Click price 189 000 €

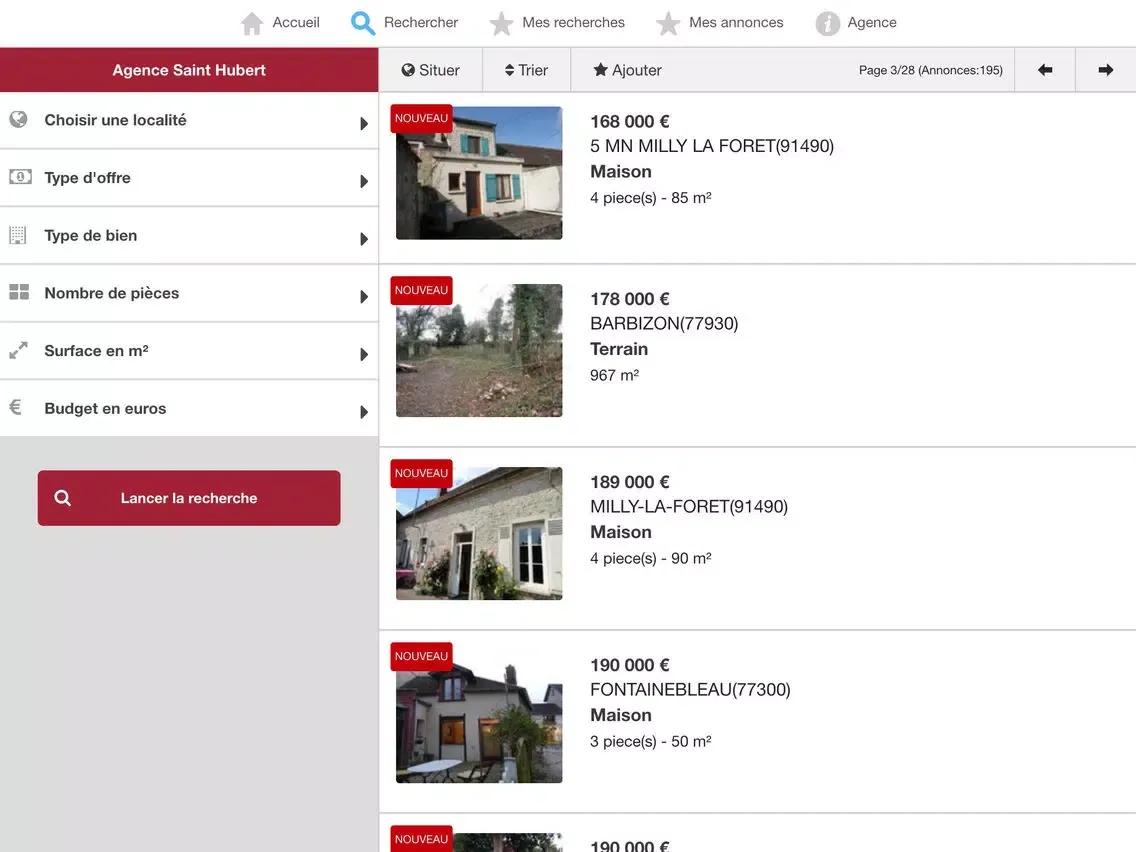tap(630, 482)
